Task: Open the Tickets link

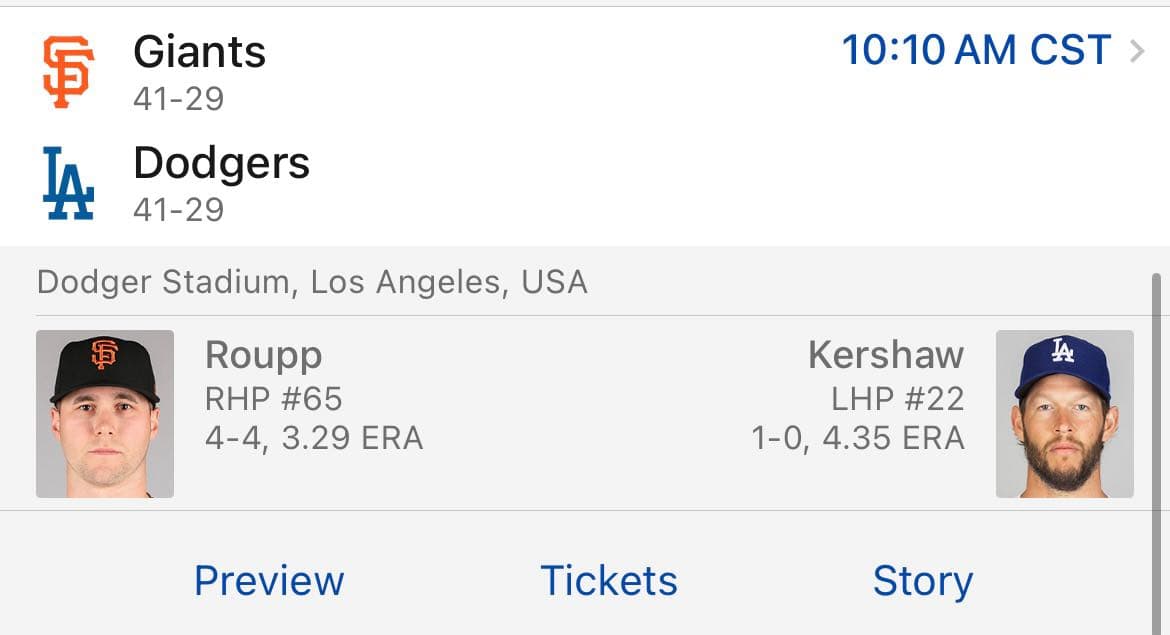Action: (609, 581)
